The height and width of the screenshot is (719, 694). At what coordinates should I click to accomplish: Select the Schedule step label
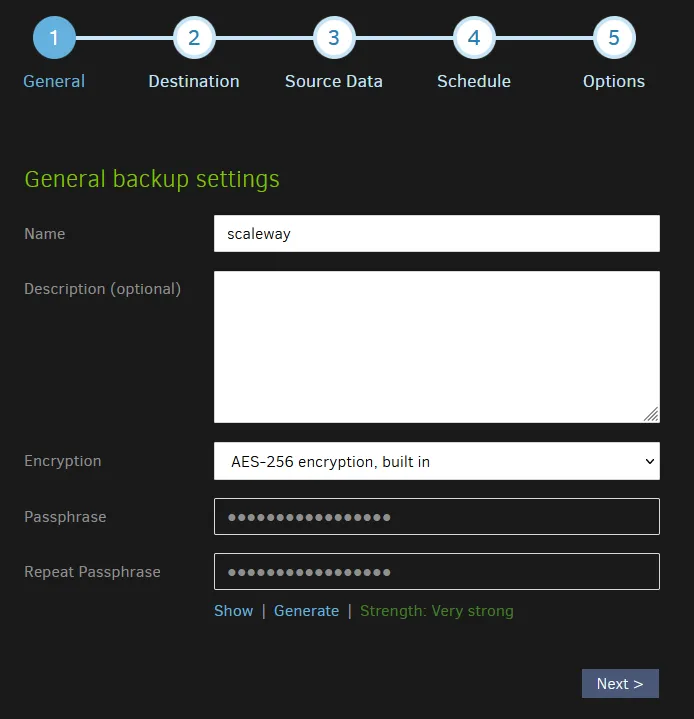474,82
